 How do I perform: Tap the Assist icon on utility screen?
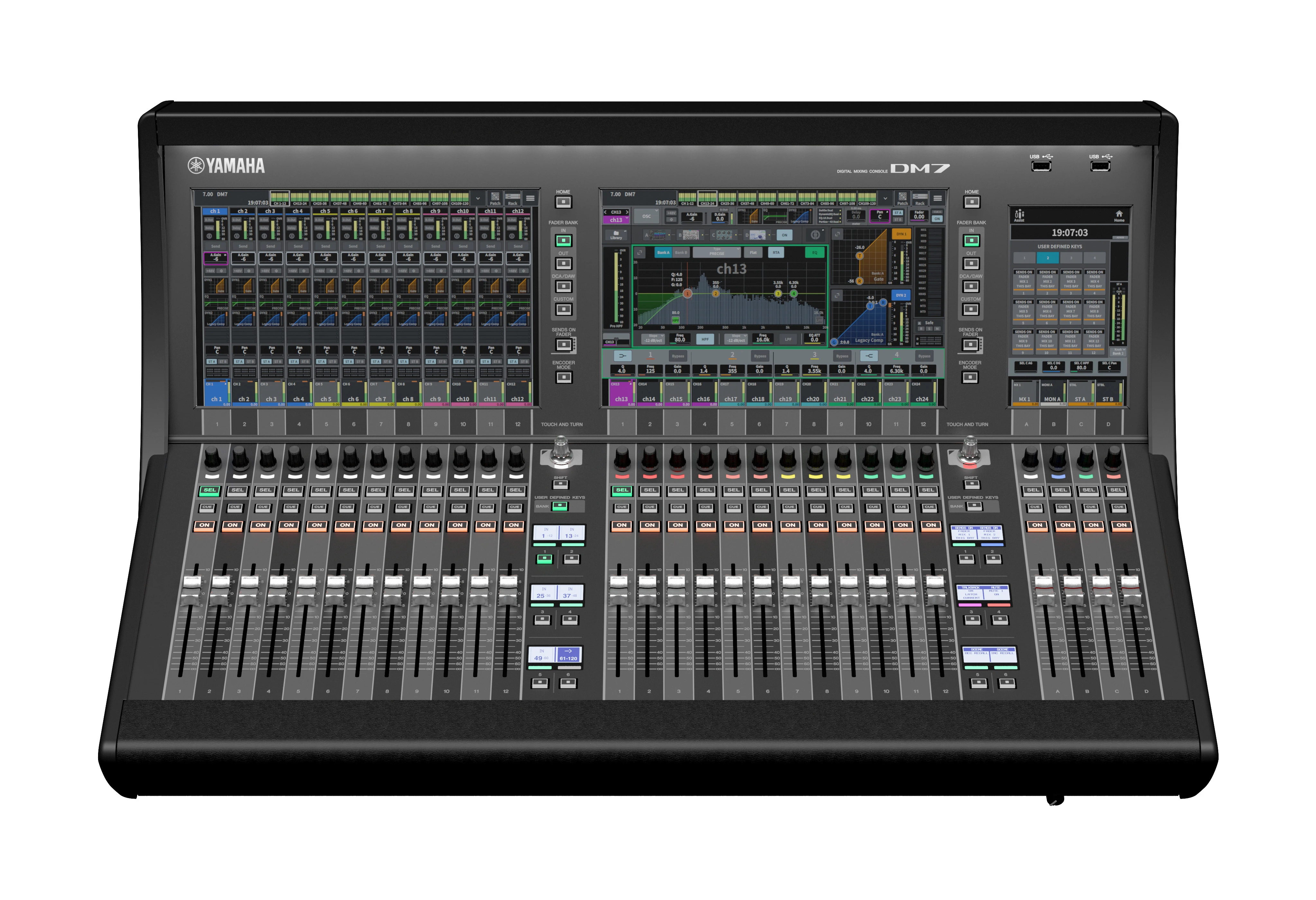[x=1019, y=215]
